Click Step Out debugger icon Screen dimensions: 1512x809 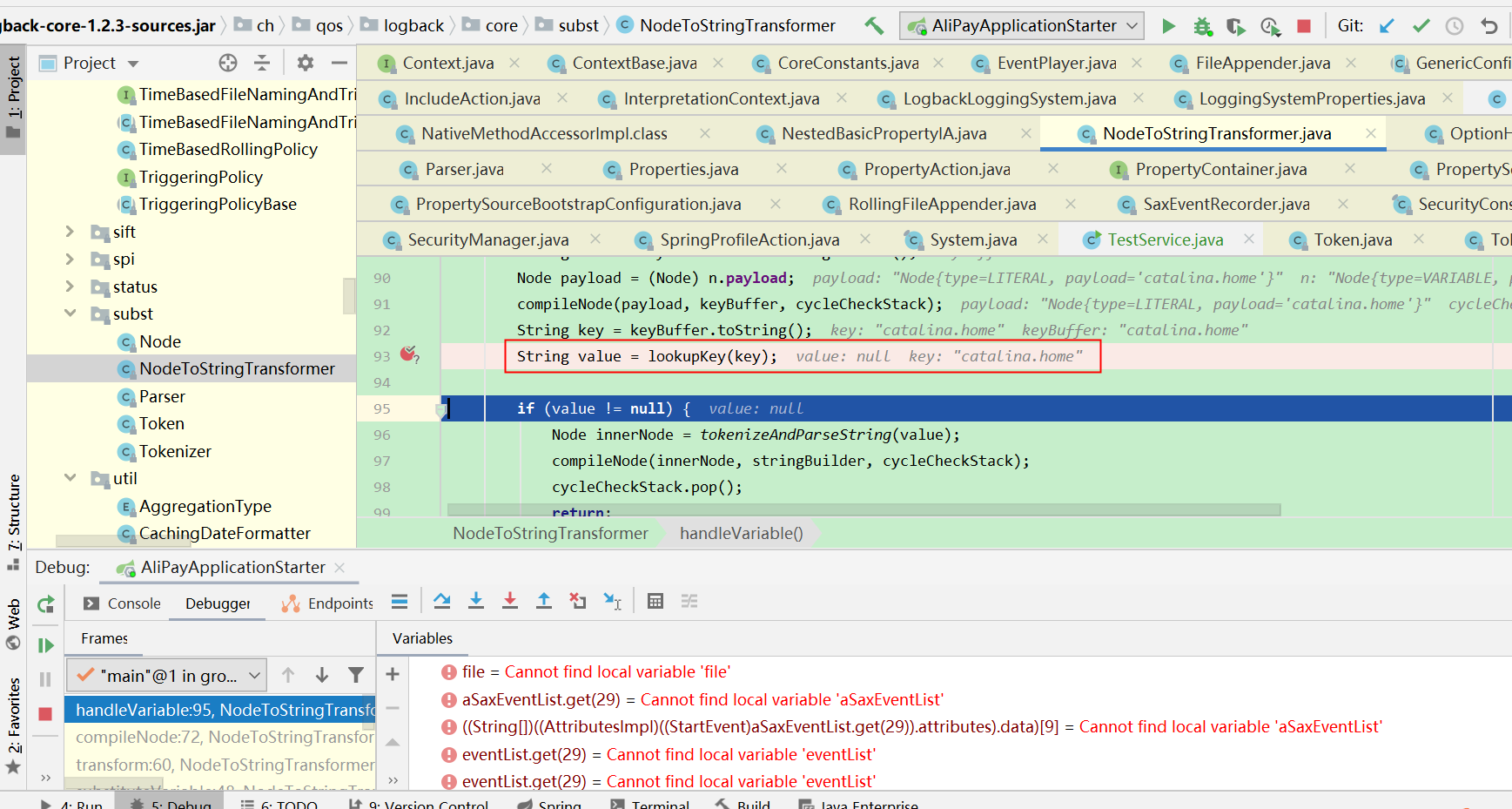point(544,601)
